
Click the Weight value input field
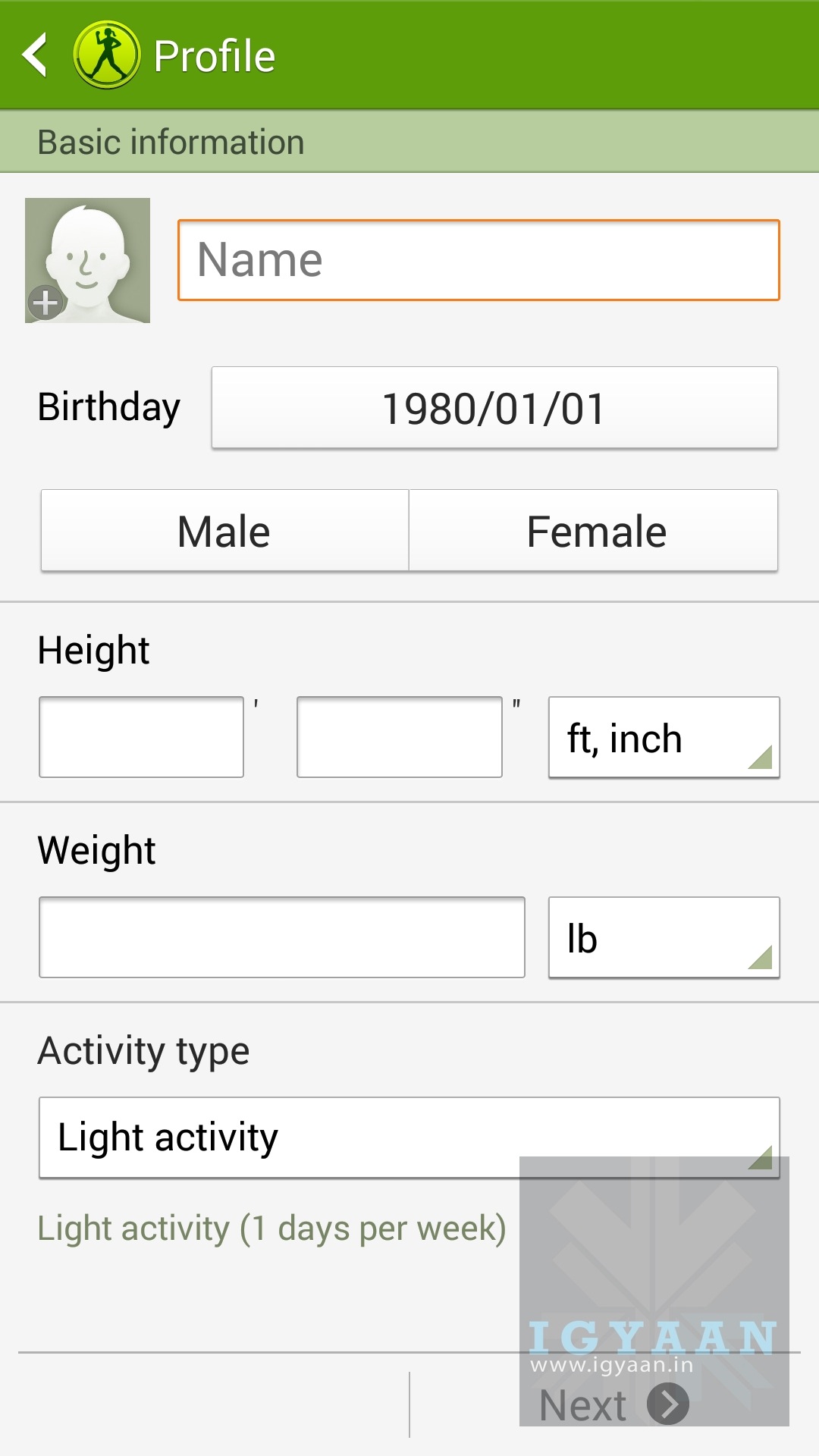pyautogui.click(x=281, y=937)
